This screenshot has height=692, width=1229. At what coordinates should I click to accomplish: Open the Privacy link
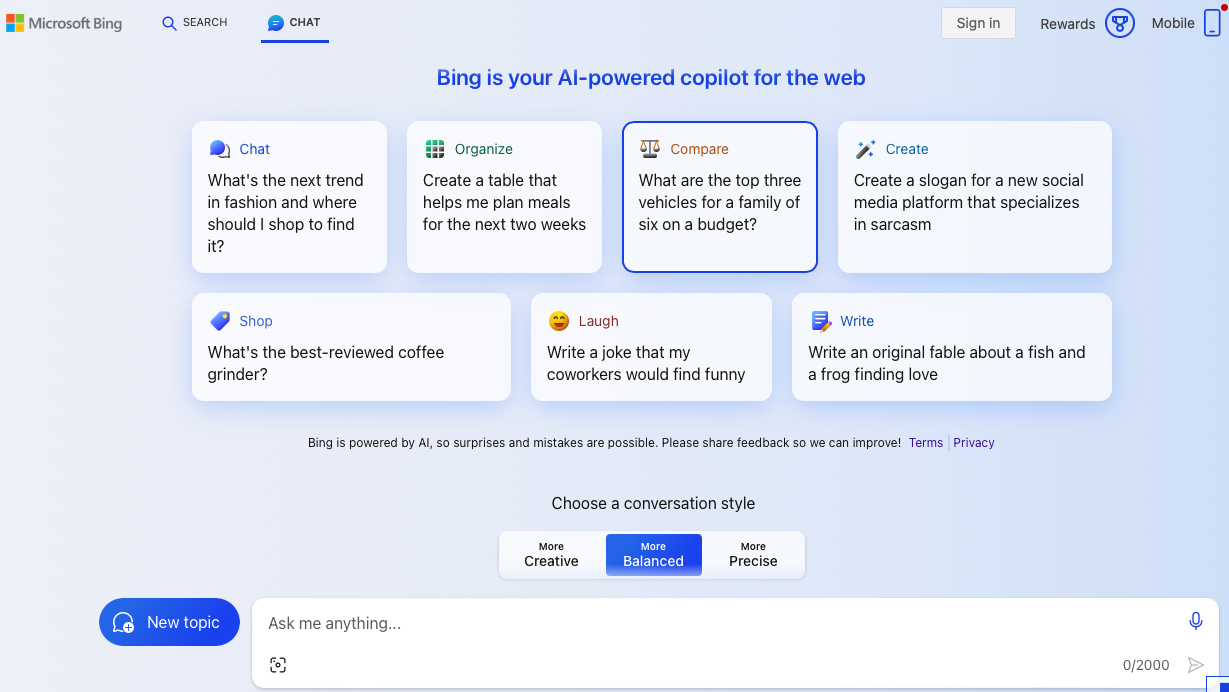(974, 443)
